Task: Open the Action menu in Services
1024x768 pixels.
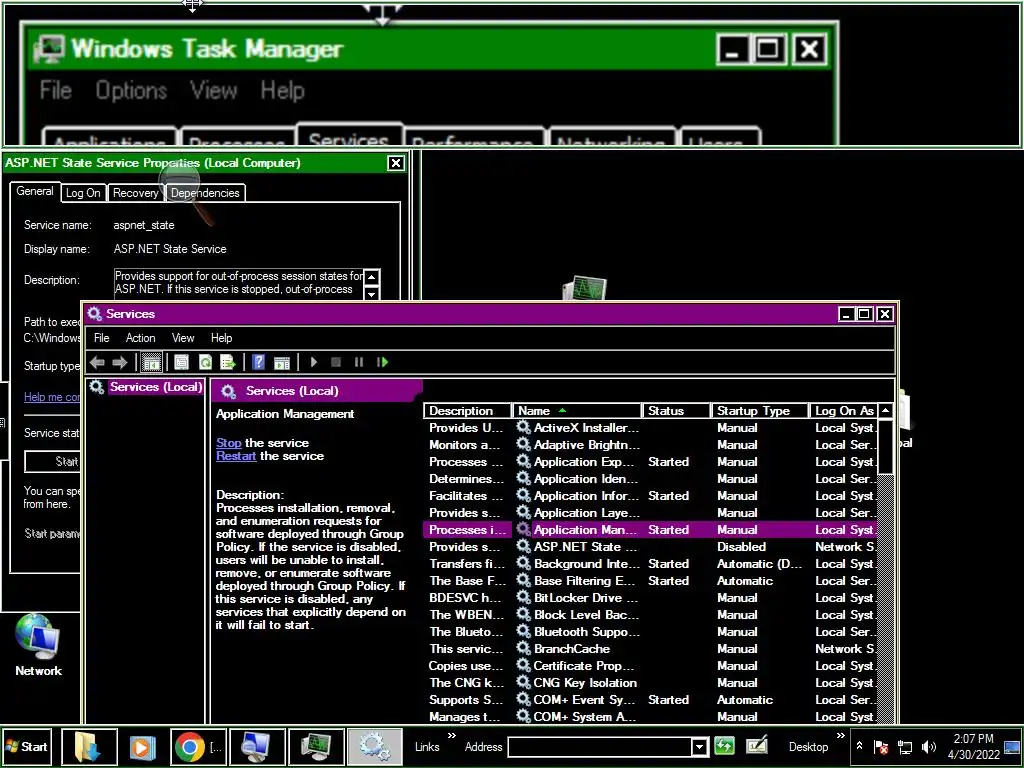Action: 140,338
